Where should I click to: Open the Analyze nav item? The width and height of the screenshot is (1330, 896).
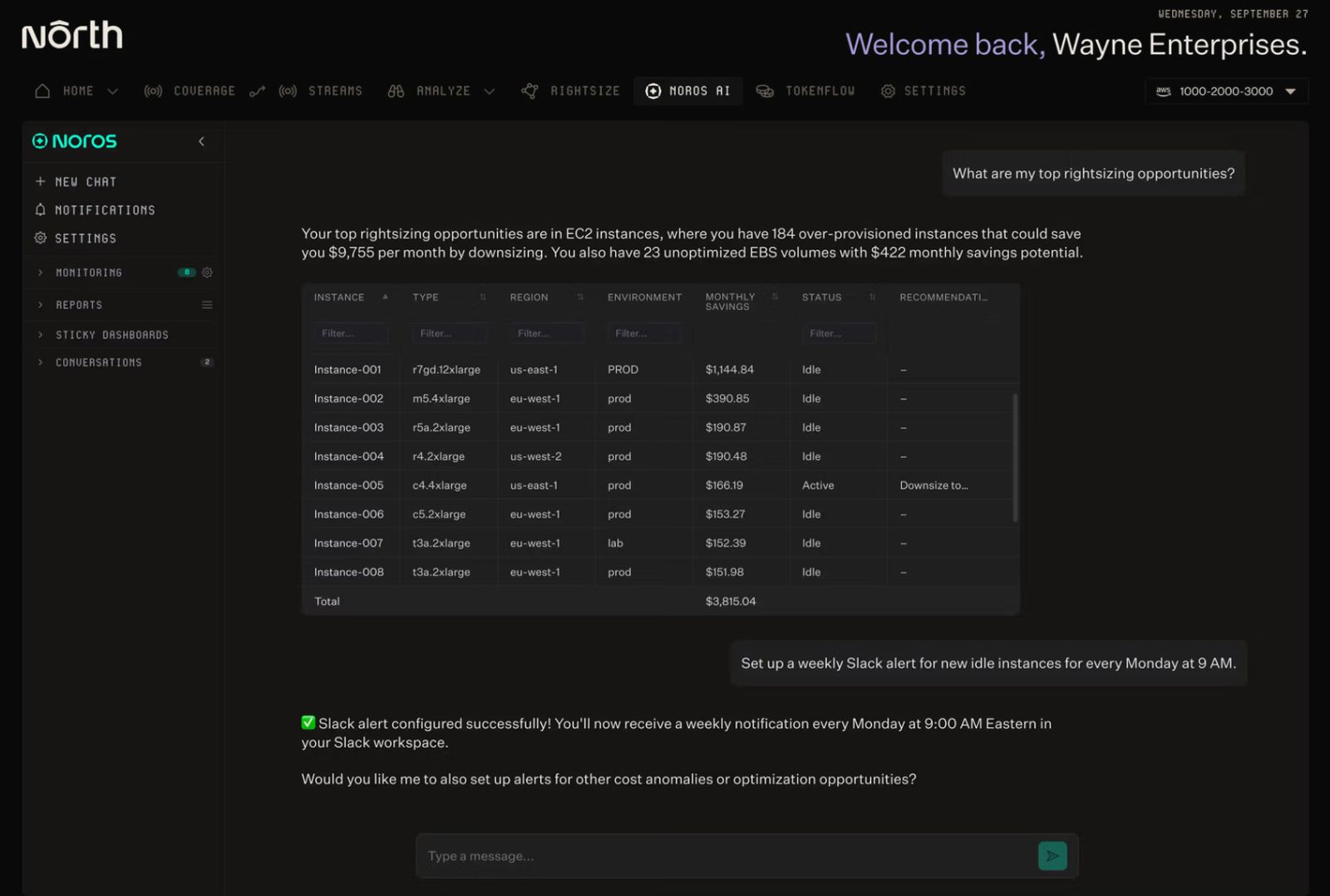[443, 91]
